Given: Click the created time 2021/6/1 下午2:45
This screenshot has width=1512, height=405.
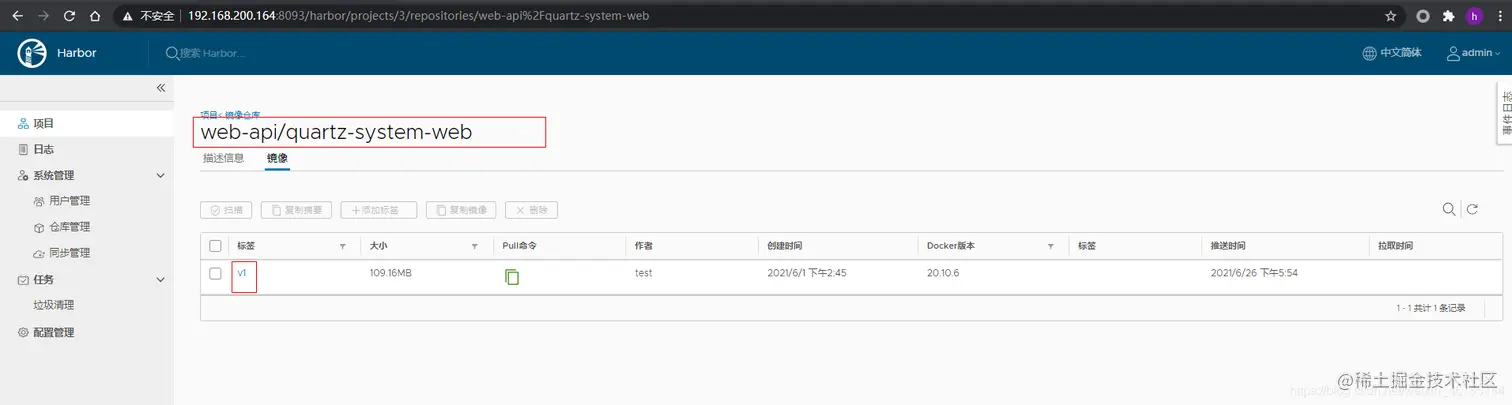Looking at the screenshot, I should [807, 273].
